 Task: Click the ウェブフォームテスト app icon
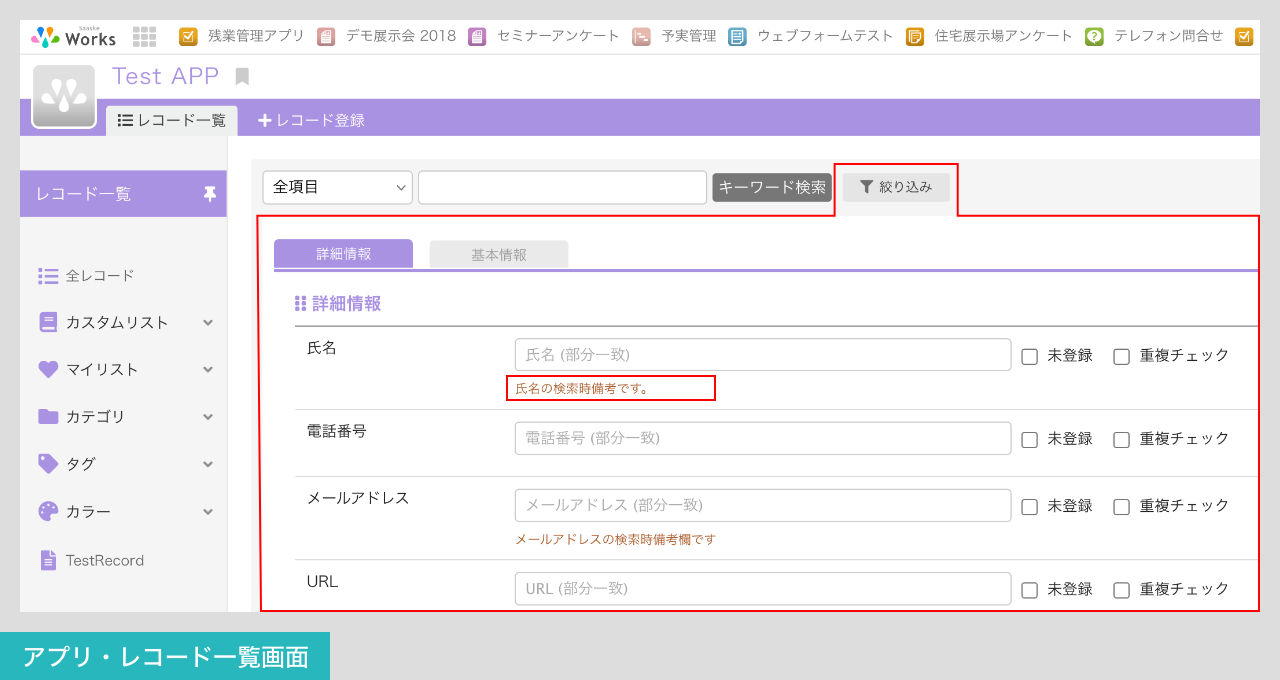click(x=737, y=37)
